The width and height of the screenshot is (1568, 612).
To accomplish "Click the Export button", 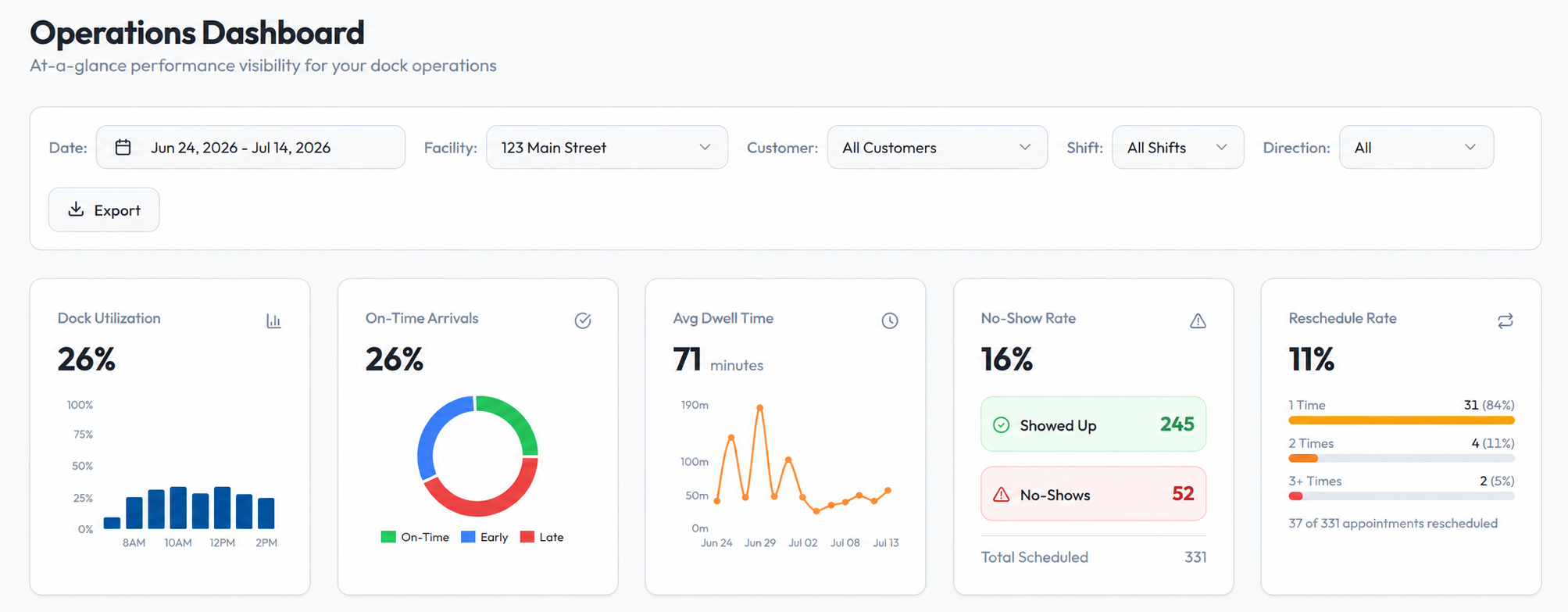I will (104, 209).
